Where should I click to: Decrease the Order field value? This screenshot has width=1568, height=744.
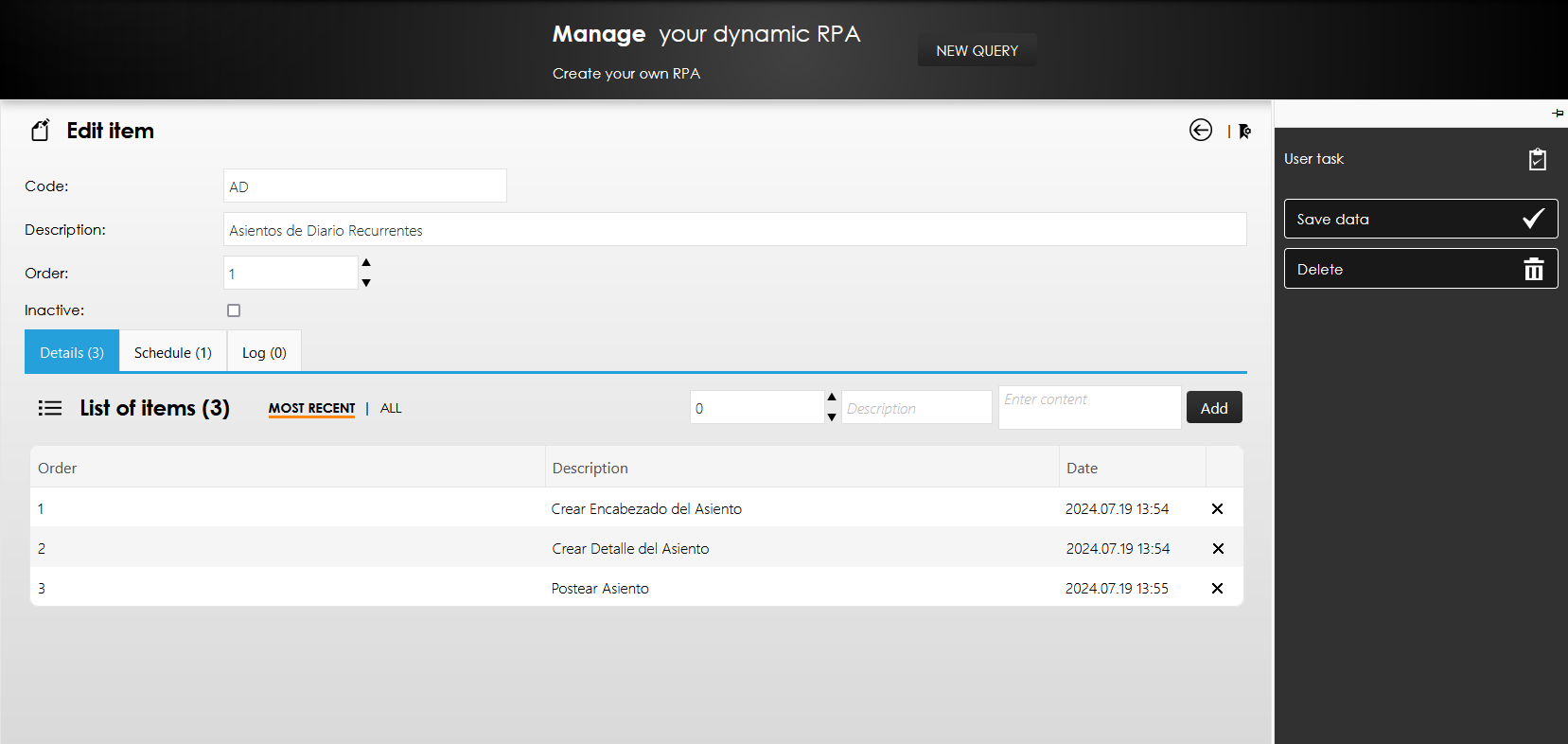click(x=366, y=282)
